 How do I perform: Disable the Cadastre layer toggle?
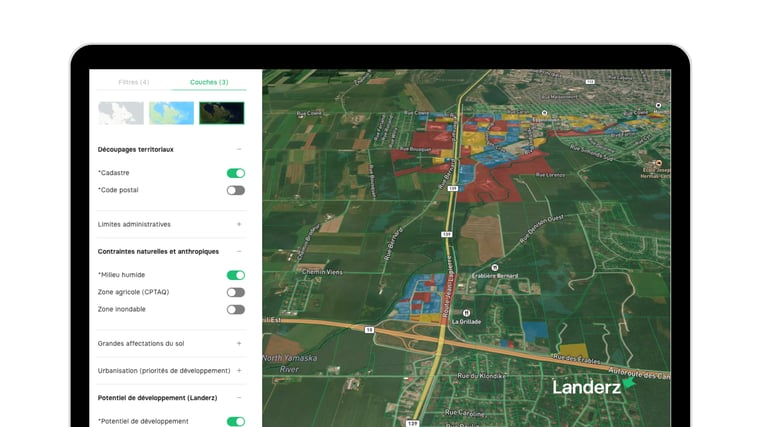click(236, 173)
